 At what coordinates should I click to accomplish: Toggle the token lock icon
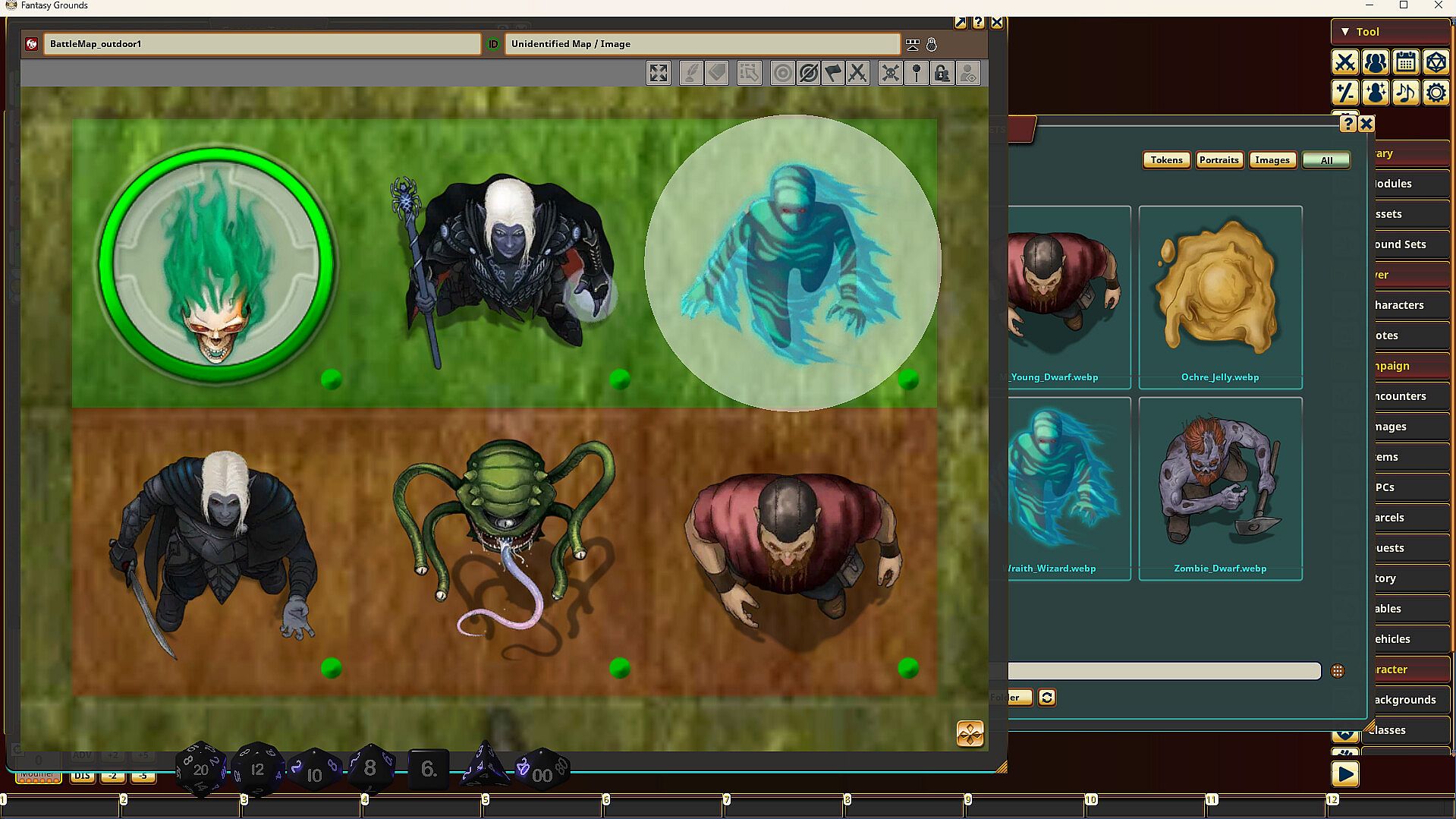click(x=942, y=73)
